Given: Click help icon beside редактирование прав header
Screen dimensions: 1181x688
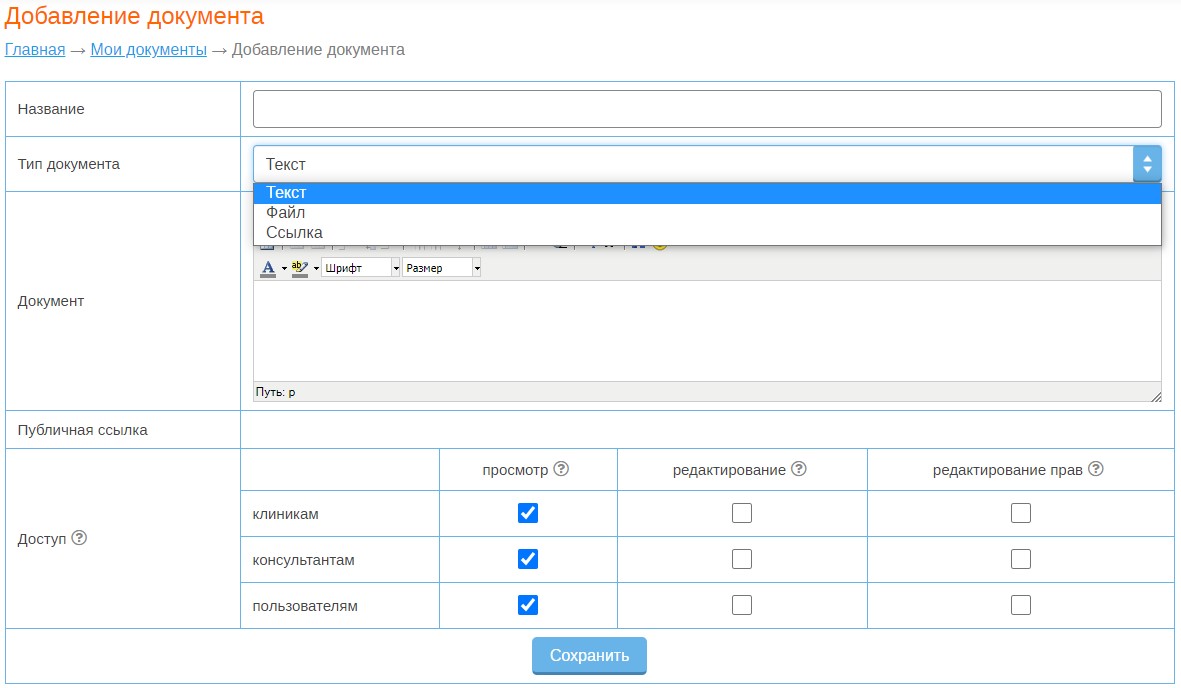Looking at the screenshot, I should click(1096, 469).
